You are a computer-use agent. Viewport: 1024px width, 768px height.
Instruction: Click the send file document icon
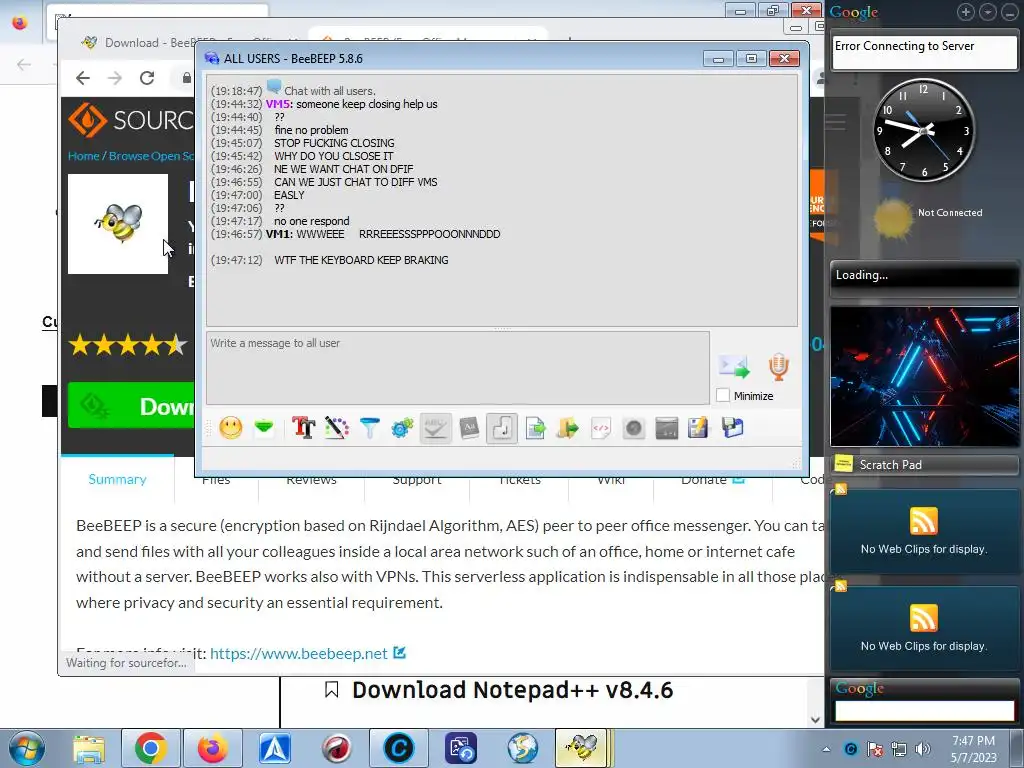[x=536, y=428]
